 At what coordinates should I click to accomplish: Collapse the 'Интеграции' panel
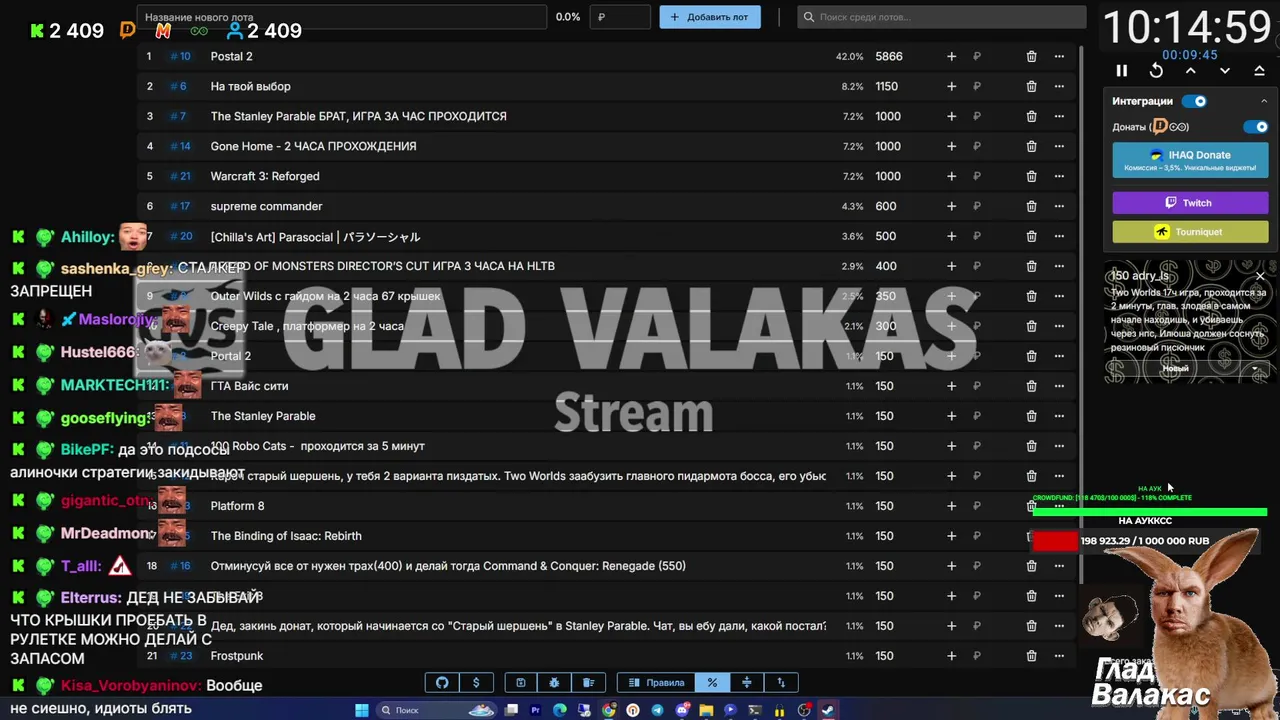click(x=1263, y=101)
